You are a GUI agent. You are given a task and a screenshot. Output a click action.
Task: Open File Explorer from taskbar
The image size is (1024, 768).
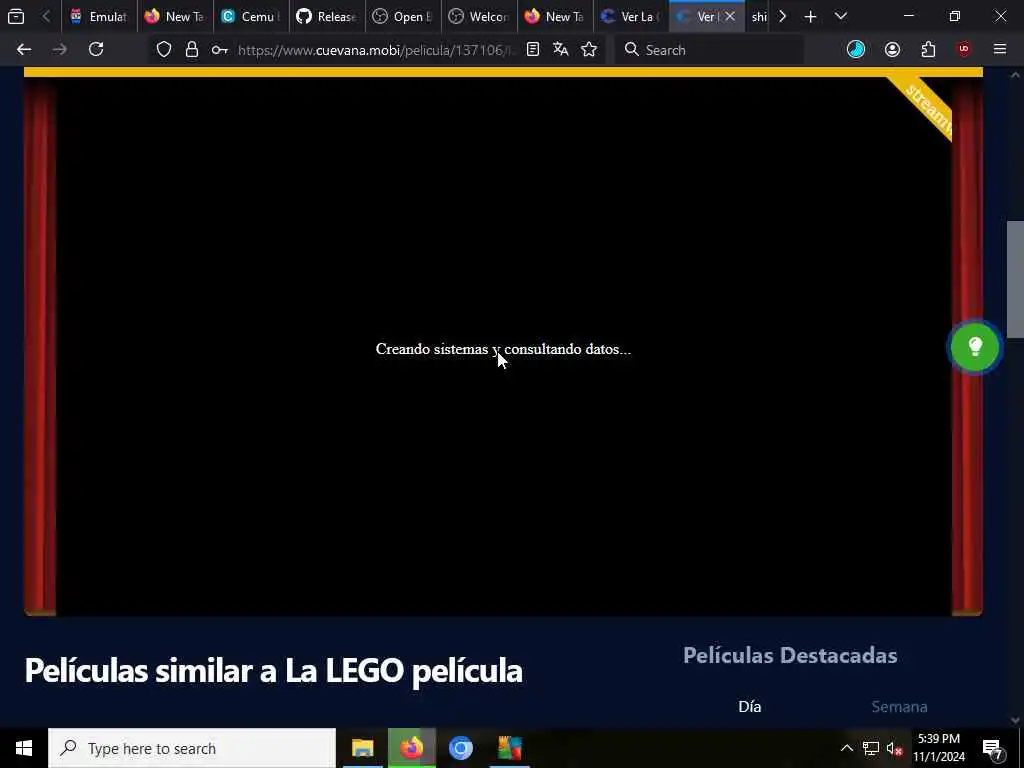point(362,748)
